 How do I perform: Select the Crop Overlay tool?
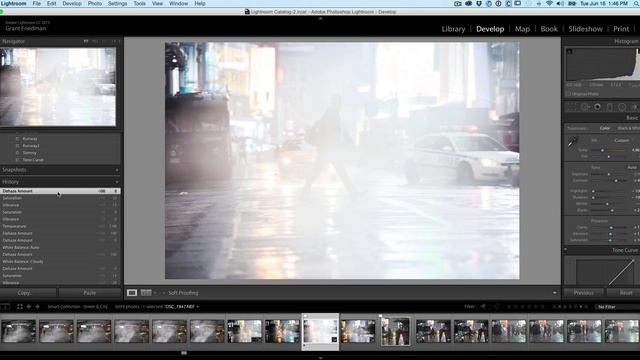(x=572, y=107)
